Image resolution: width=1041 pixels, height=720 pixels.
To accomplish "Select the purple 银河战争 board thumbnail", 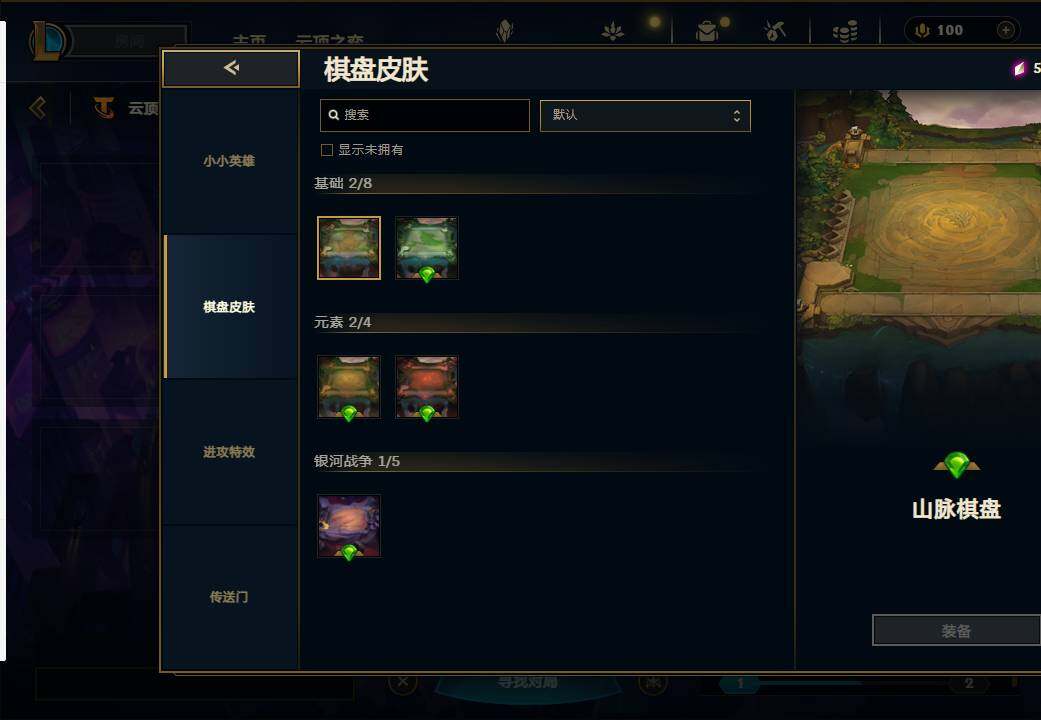I will pos(349,526).
